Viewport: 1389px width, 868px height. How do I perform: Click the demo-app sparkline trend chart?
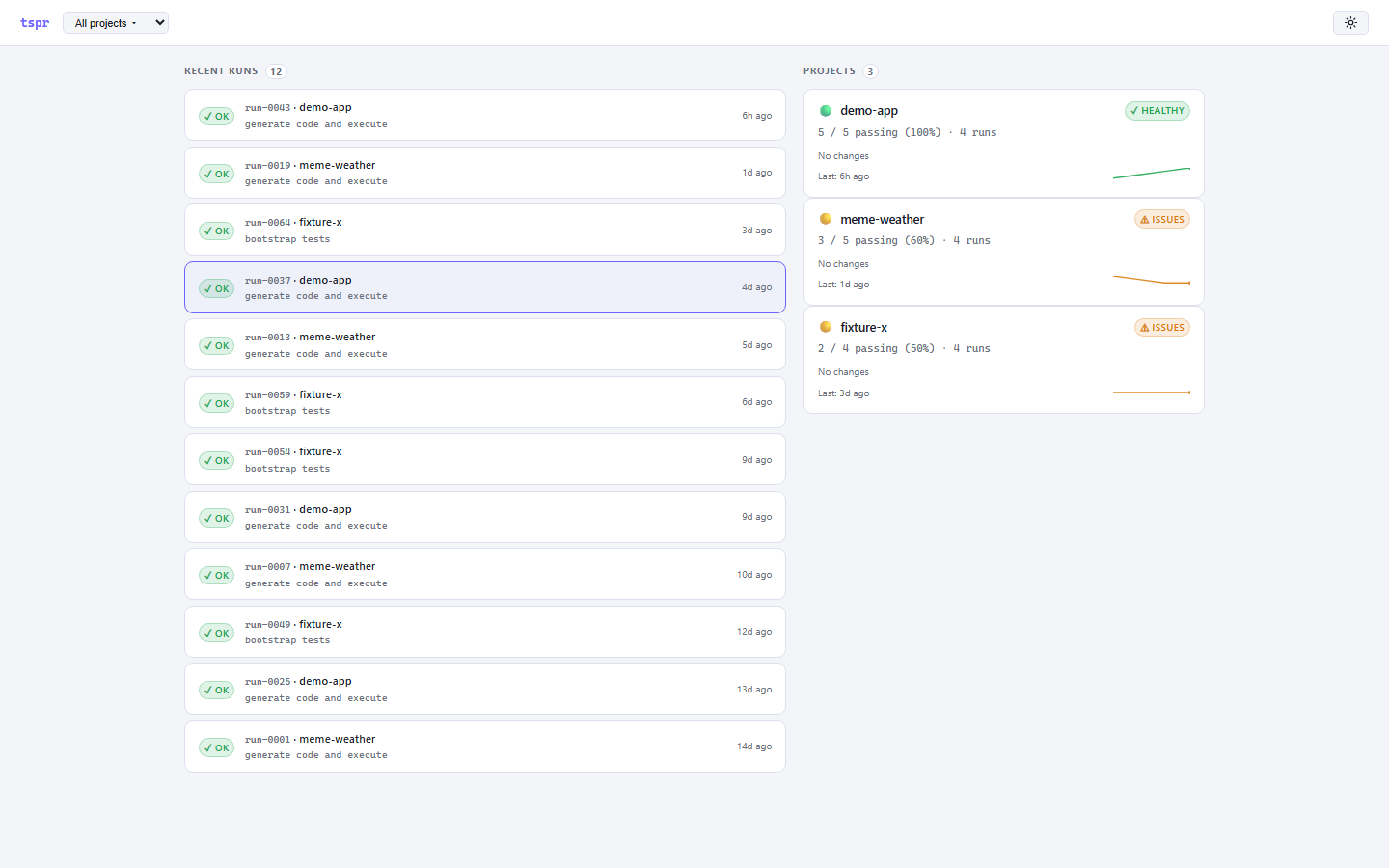[1152, 174]
